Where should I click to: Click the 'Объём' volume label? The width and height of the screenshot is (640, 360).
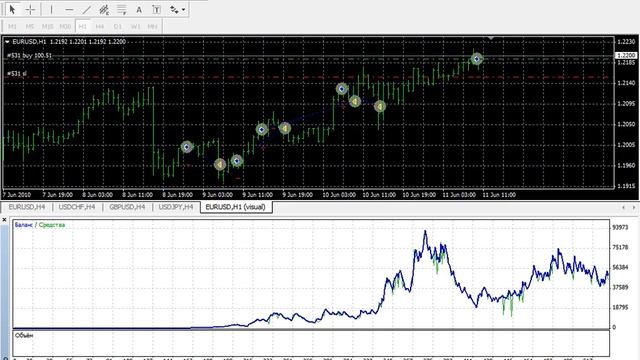pos(24,336)
